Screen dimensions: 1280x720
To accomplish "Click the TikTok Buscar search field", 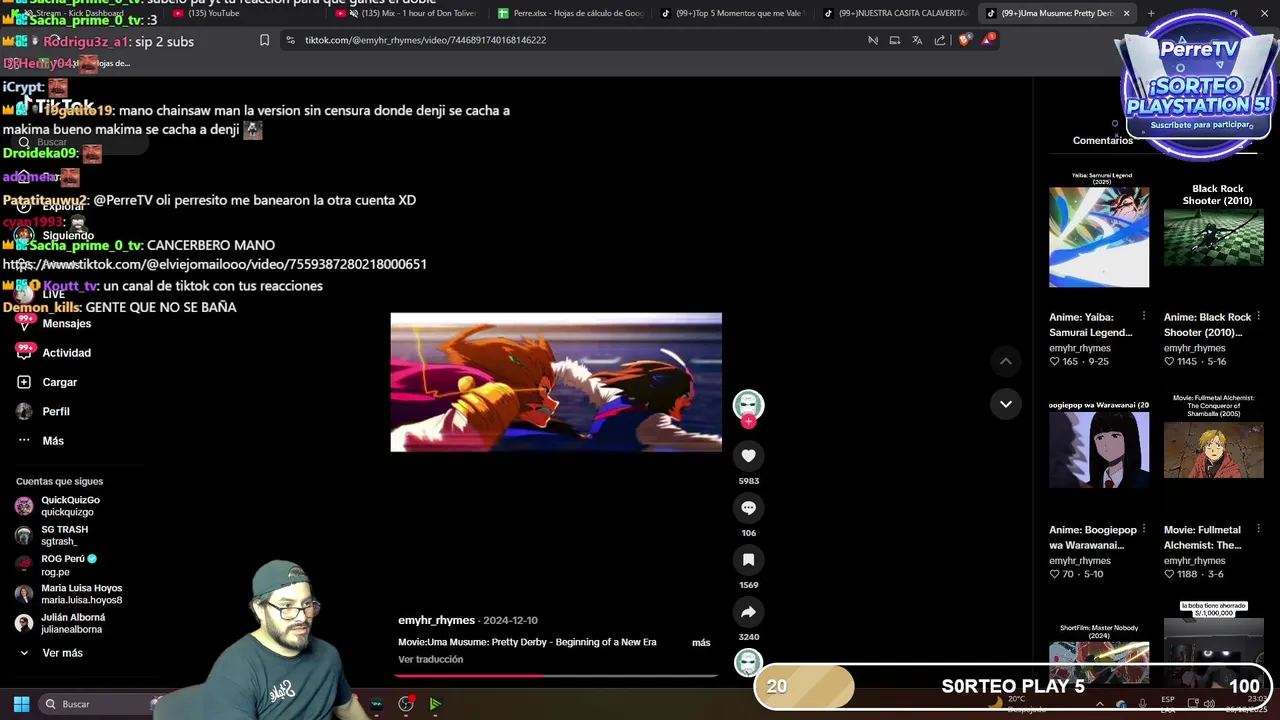I will pos(80,142).
